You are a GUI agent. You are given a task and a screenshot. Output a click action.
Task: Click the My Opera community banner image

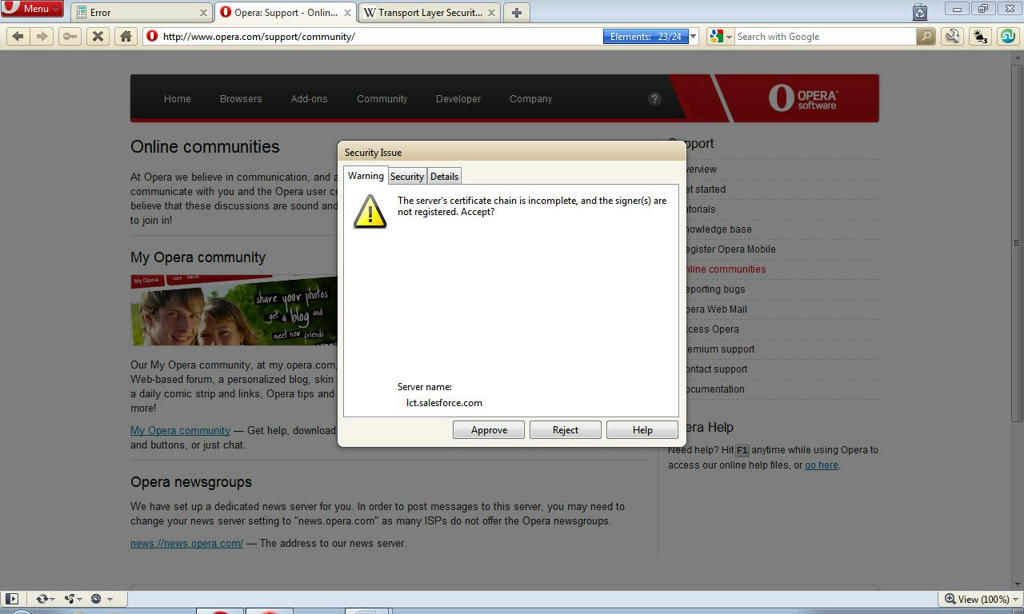[234, 310]
